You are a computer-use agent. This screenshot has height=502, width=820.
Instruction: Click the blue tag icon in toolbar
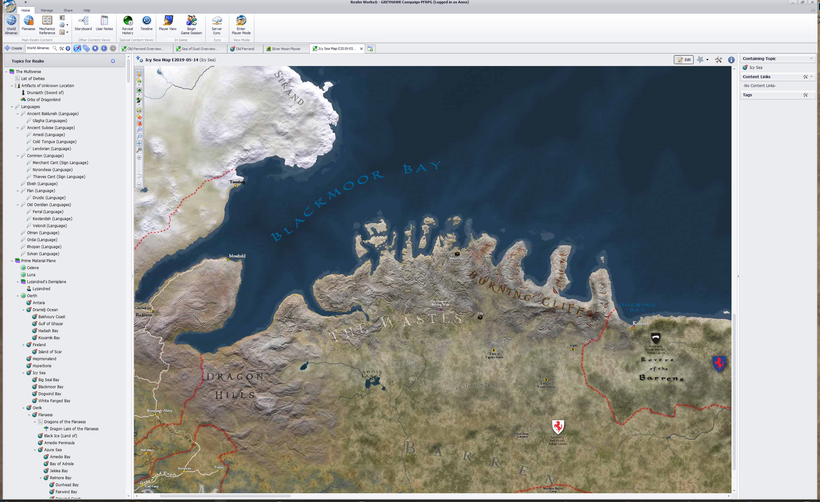[x=86, y=48]
